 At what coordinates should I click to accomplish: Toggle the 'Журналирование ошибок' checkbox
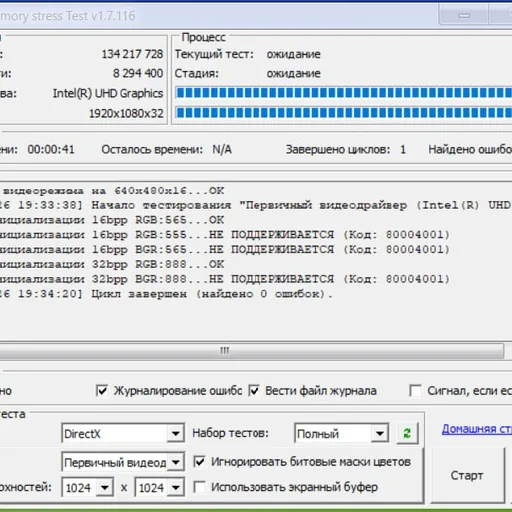(102, 391)
